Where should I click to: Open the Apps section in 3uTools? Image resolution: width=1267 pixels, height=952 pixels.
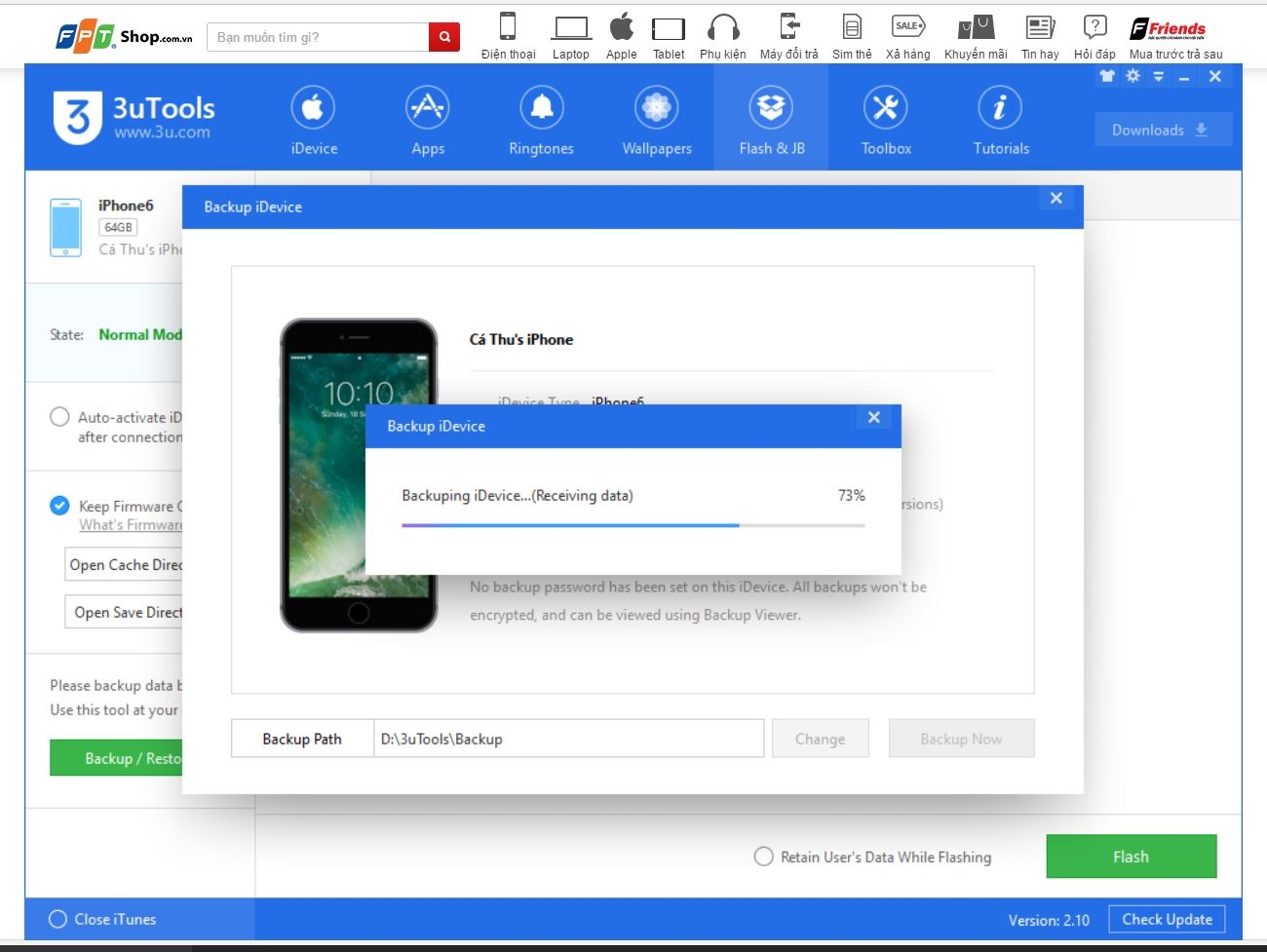click(427, 119)
